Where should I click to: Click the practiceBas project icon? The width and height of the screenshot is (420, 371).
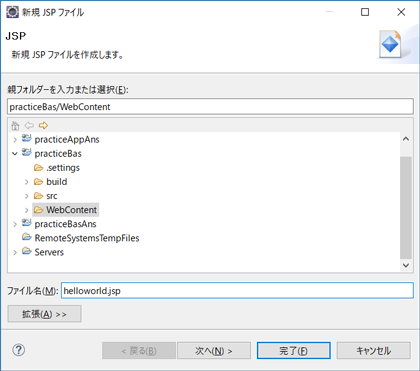[27, 152]
